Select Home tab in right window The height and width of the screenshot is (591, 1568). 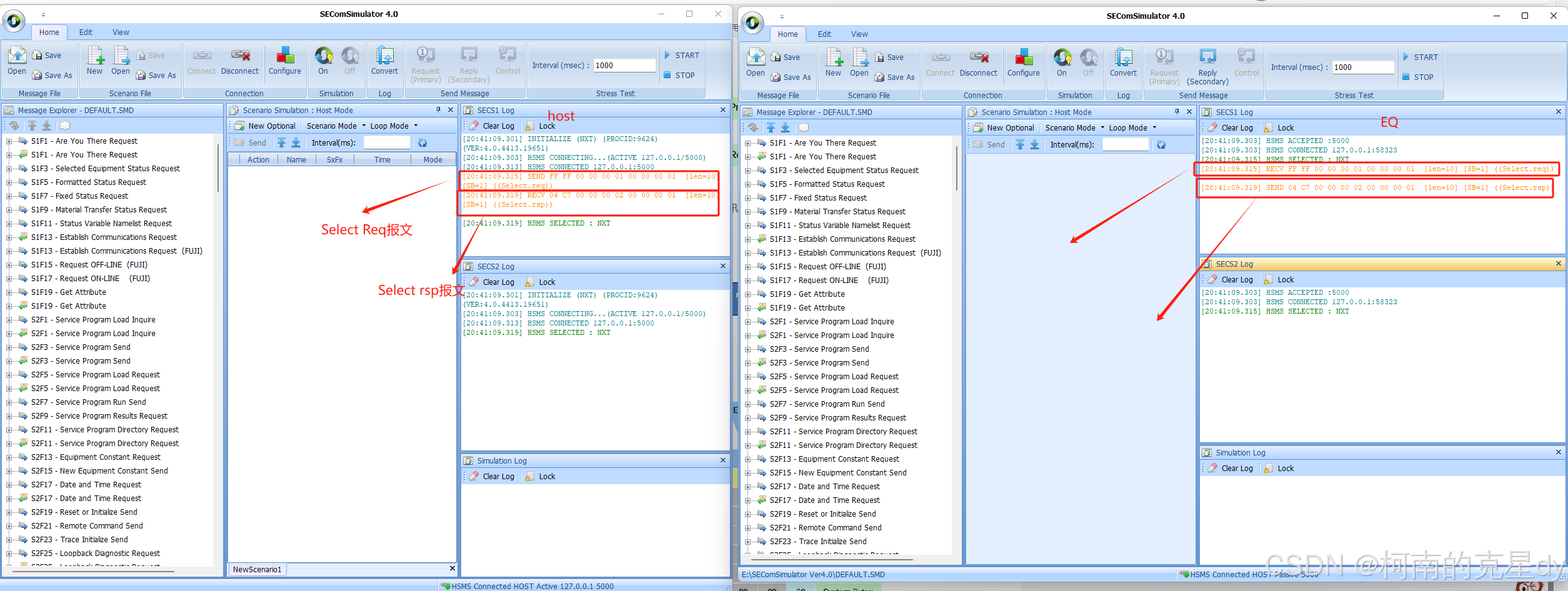[787, 34]
